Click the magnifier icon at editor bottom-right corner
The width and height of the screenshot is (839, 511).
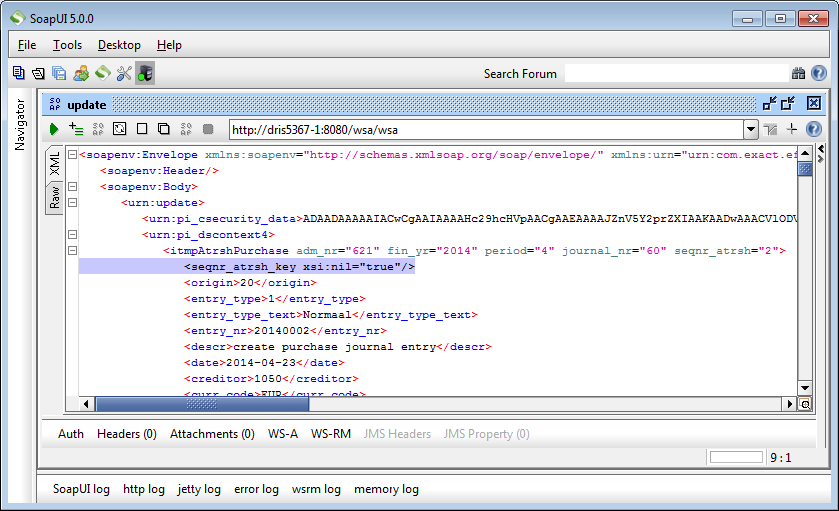(805, 404)
